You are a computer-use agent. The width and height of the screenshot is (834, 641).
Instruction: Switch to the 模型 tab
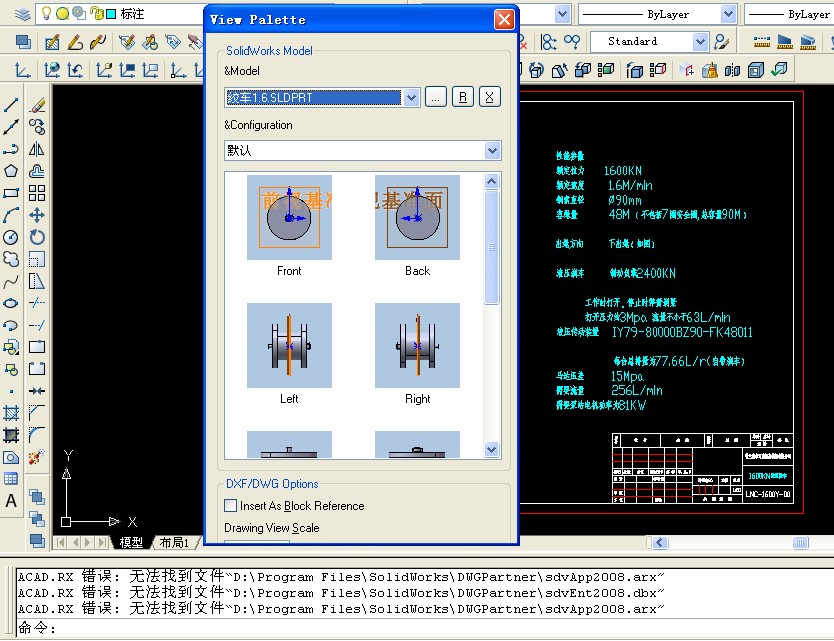[131, 542]
